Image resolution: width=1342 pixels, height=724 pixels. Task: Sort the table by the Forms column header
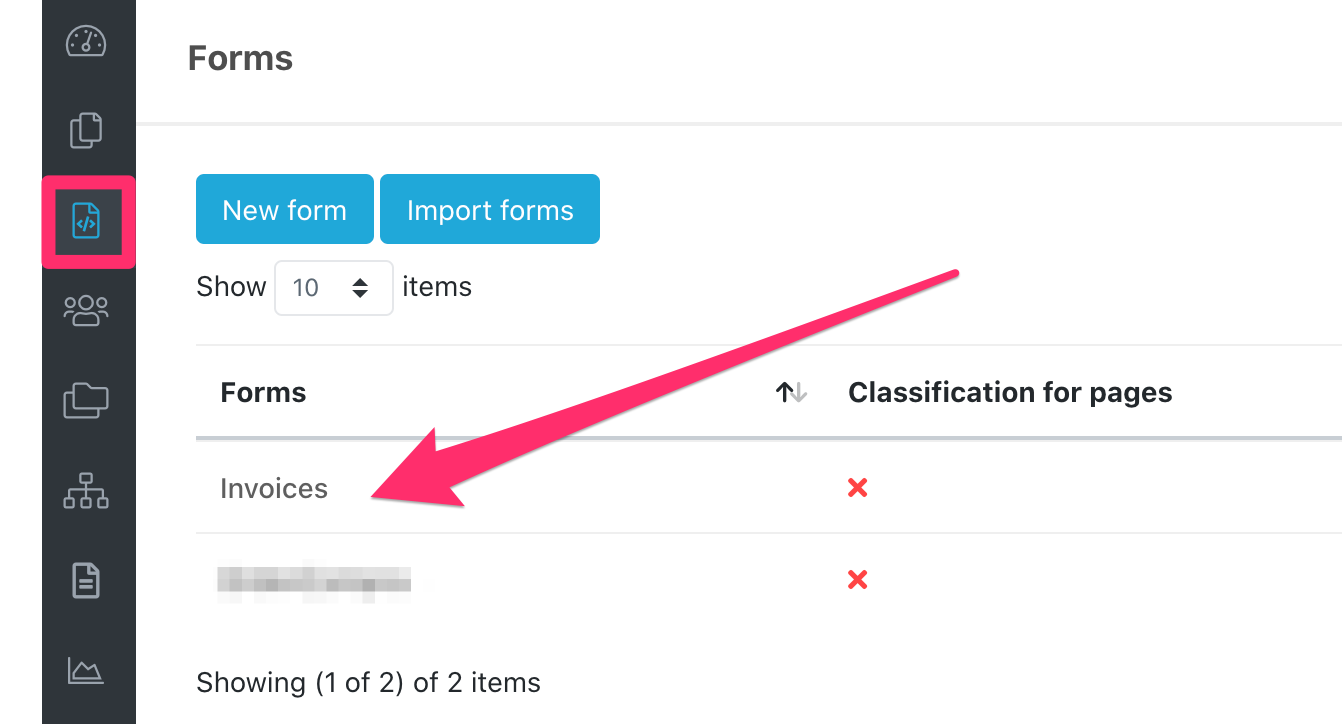pos(263,392)
